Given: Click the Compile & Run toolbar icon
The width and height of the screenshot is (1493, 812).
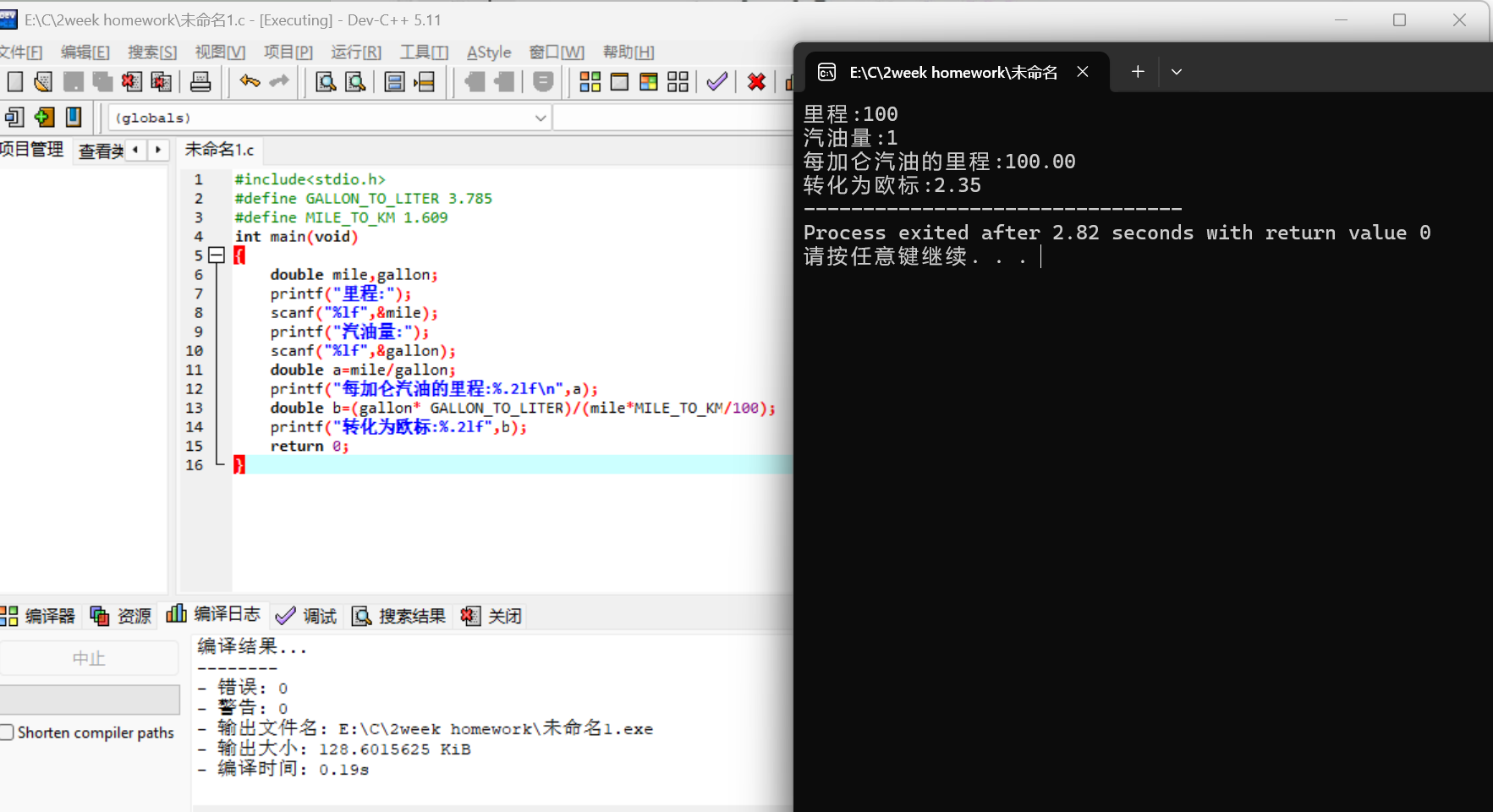Looking at the screenshot, I should 649,81.
